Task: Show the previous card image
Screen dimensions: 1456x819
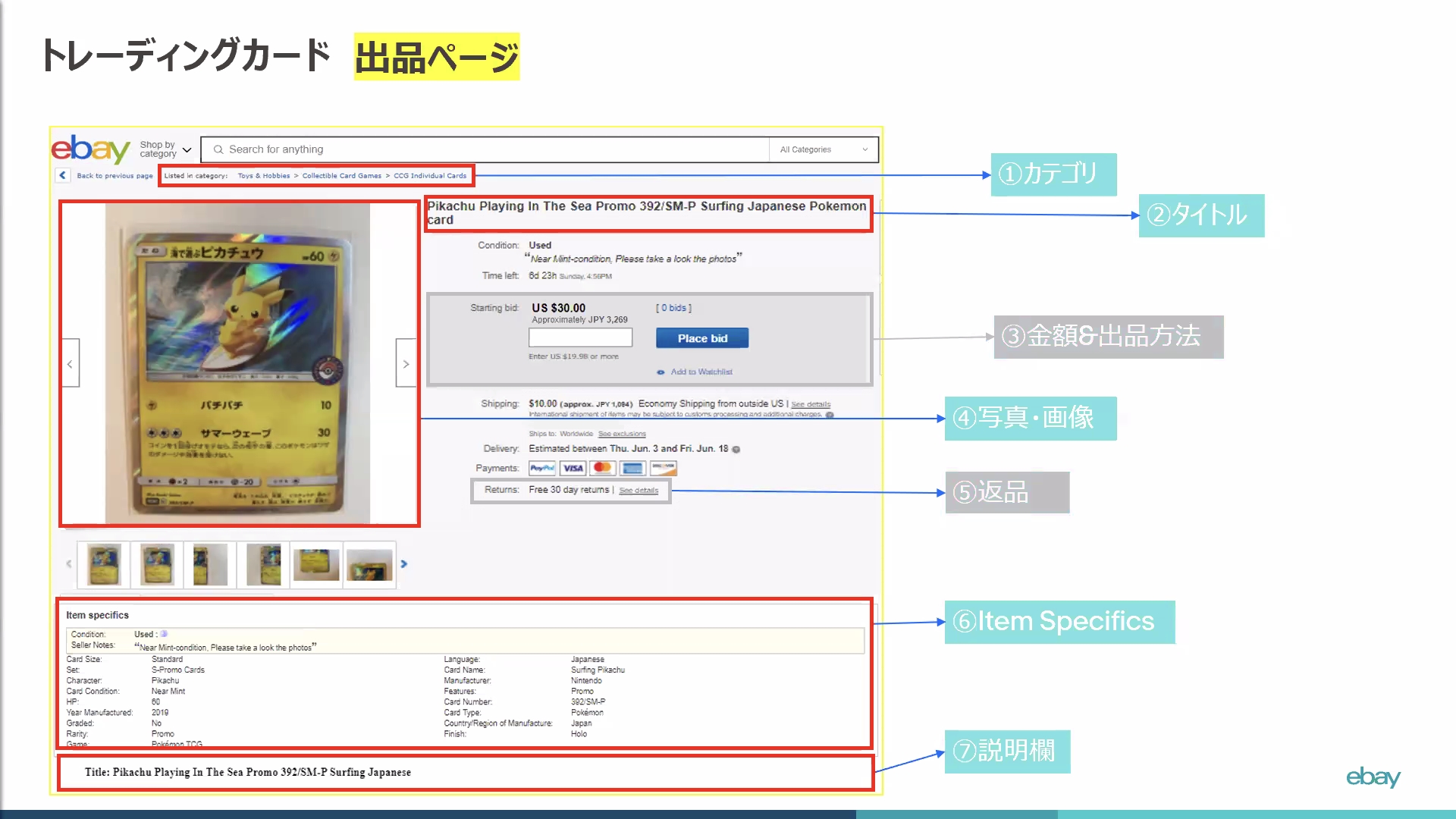Action: point(70,364)
